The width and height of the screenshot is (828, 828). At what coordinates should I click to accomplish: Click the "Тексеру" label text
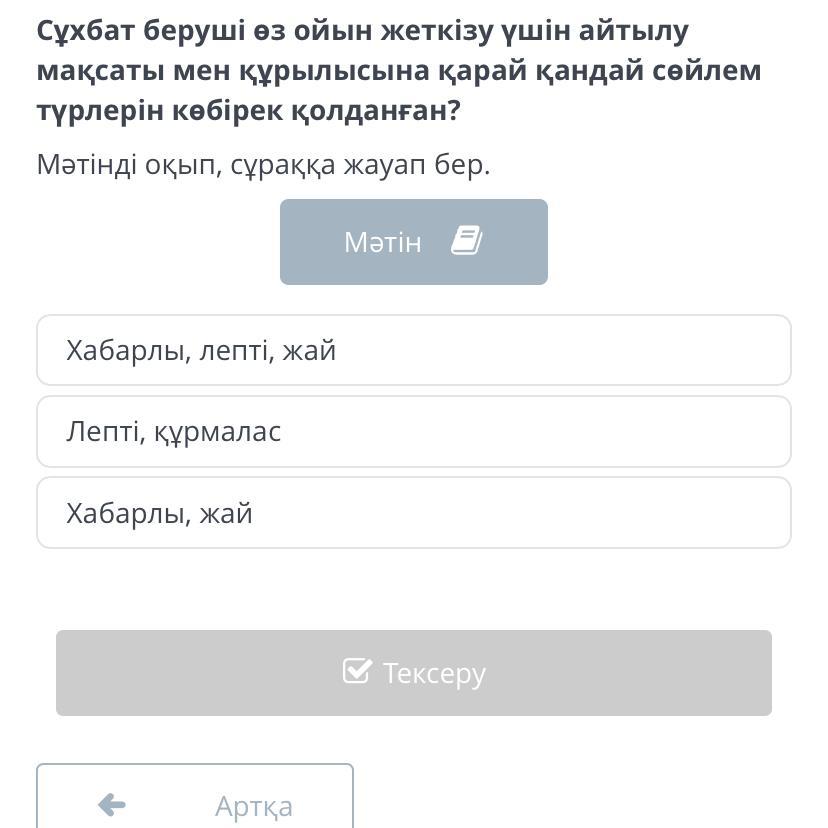(x=434, y=673)
